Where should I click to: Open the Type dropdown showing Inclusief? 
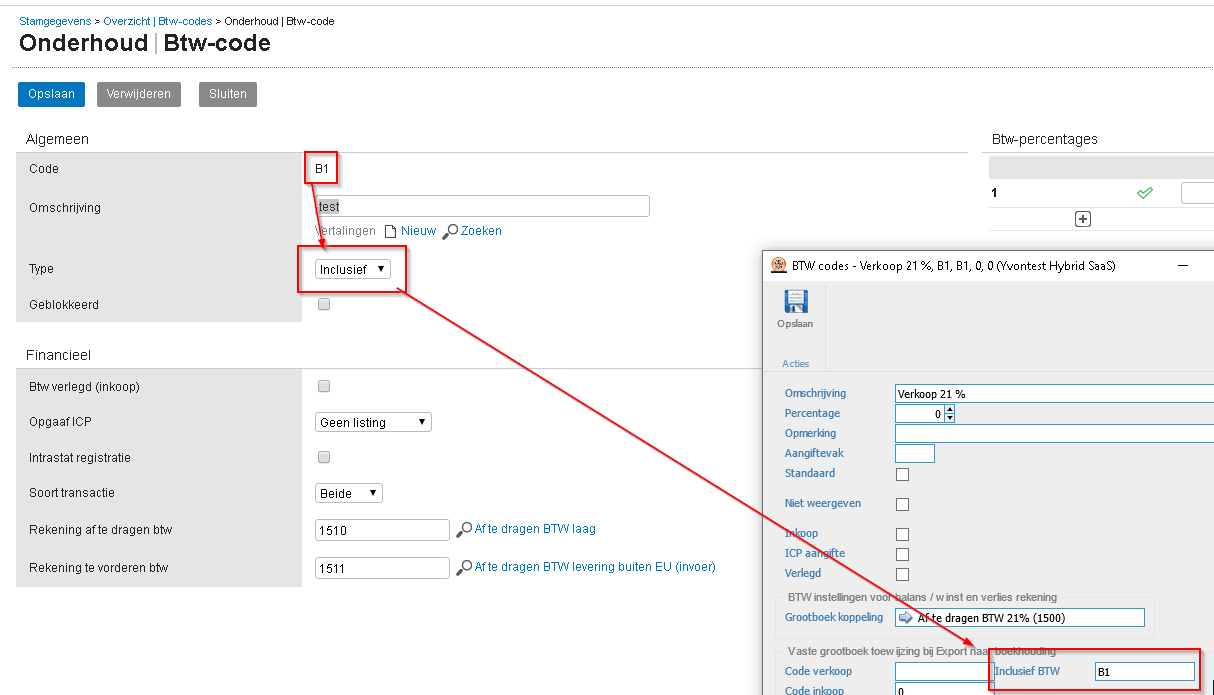coord(352,269)
